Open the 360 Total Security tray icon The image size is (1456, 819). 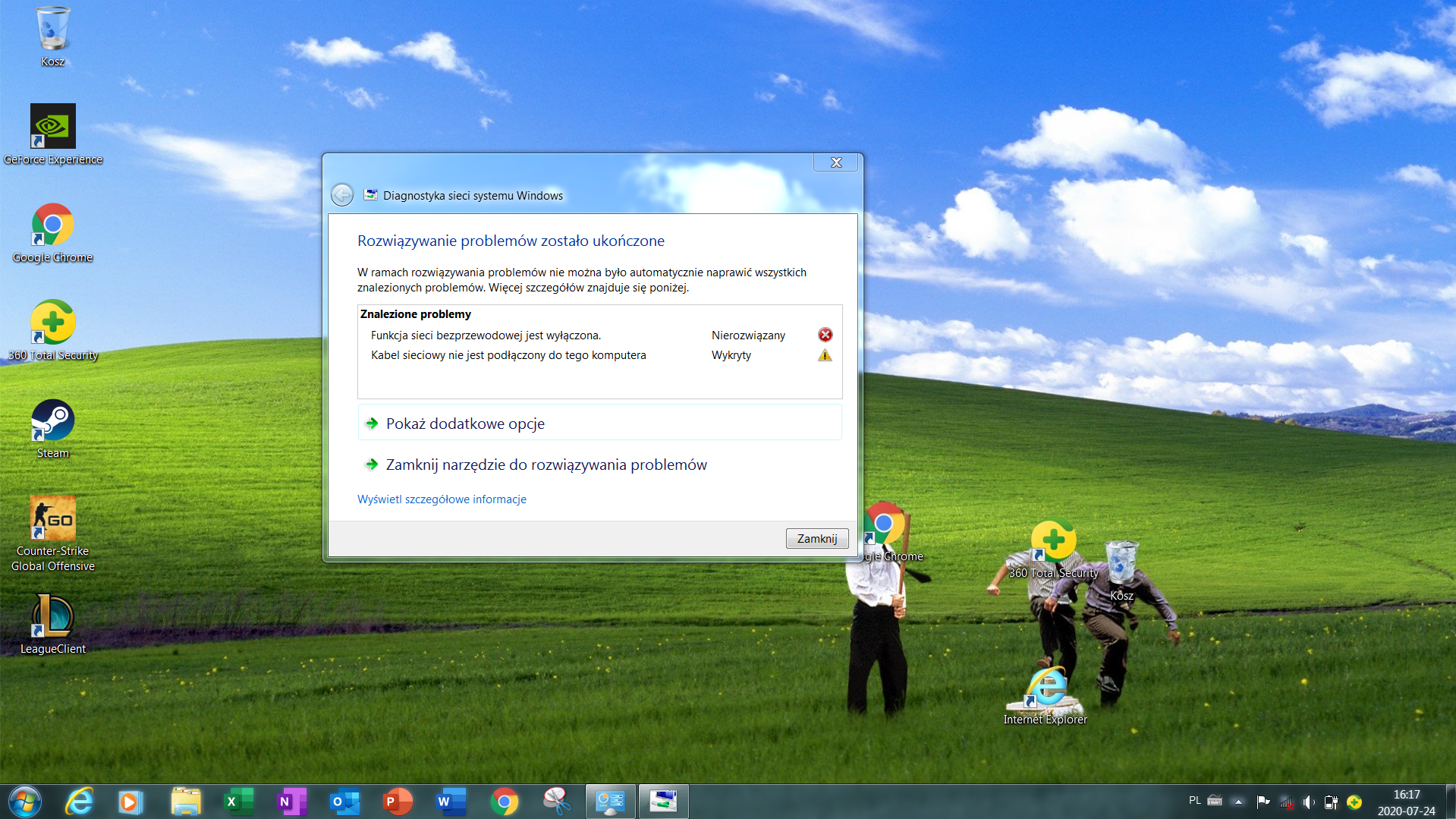(x=1354, y=802)
